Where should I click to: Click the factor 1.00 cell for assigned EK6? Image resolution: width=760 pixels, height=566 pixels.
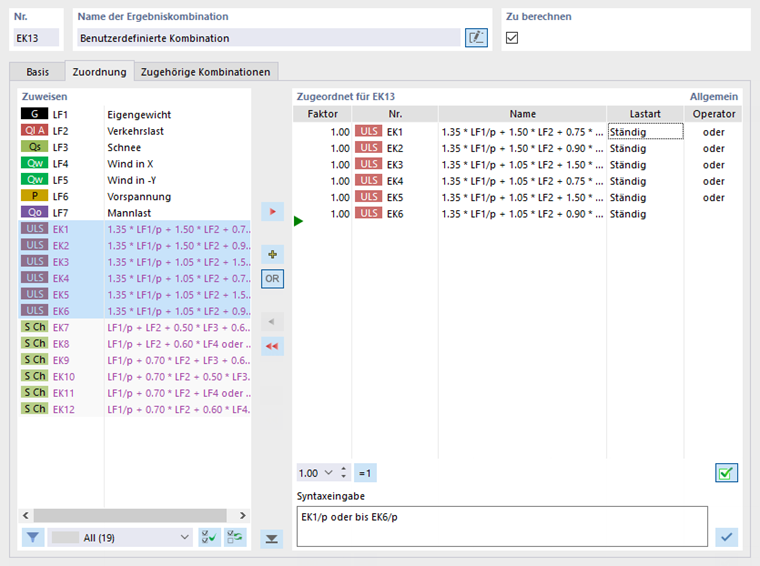pyautogui.click(x=323, y=214)
